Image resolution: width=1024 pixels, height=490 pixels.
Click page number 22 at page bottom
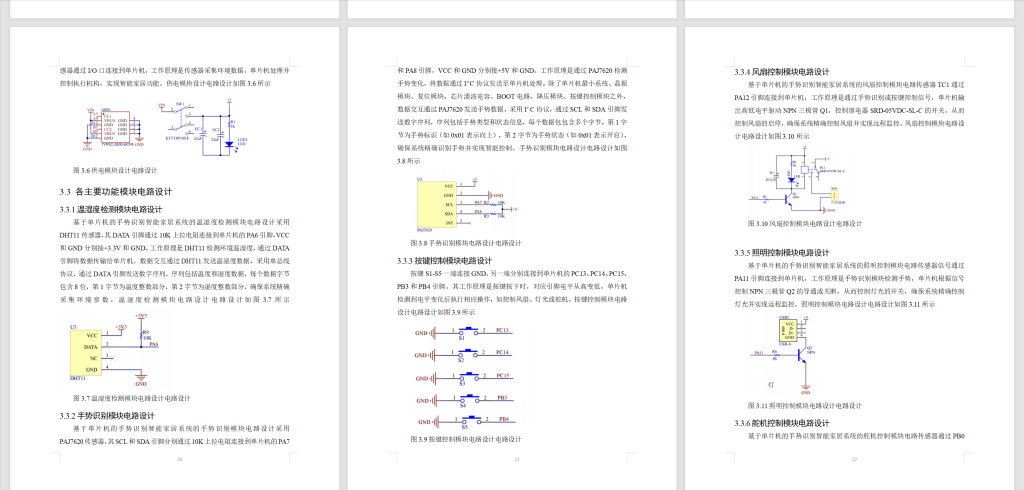(854, 460)
